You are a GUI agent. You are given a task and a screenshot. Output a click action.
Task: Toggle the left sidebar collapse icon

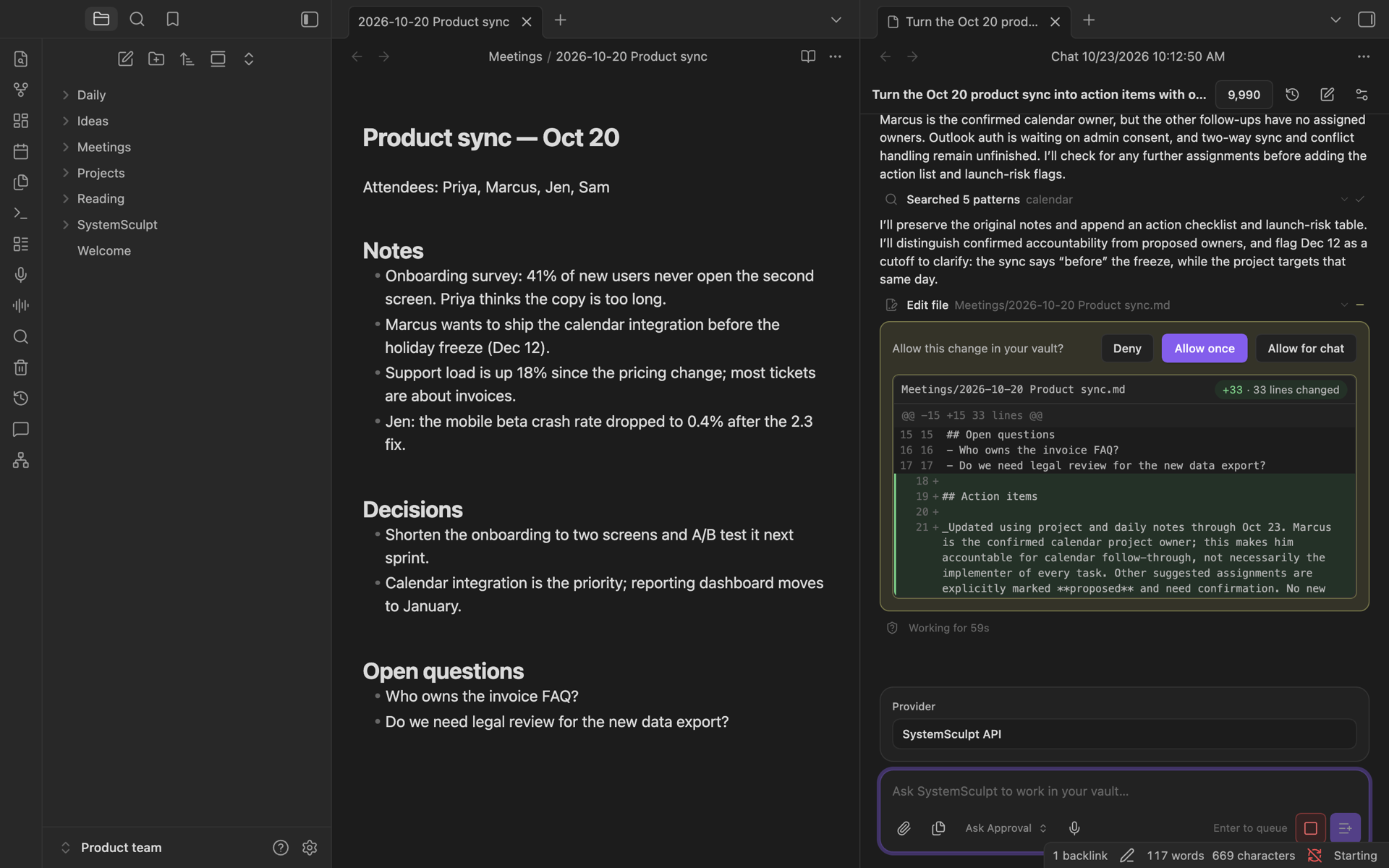[310, 20]
